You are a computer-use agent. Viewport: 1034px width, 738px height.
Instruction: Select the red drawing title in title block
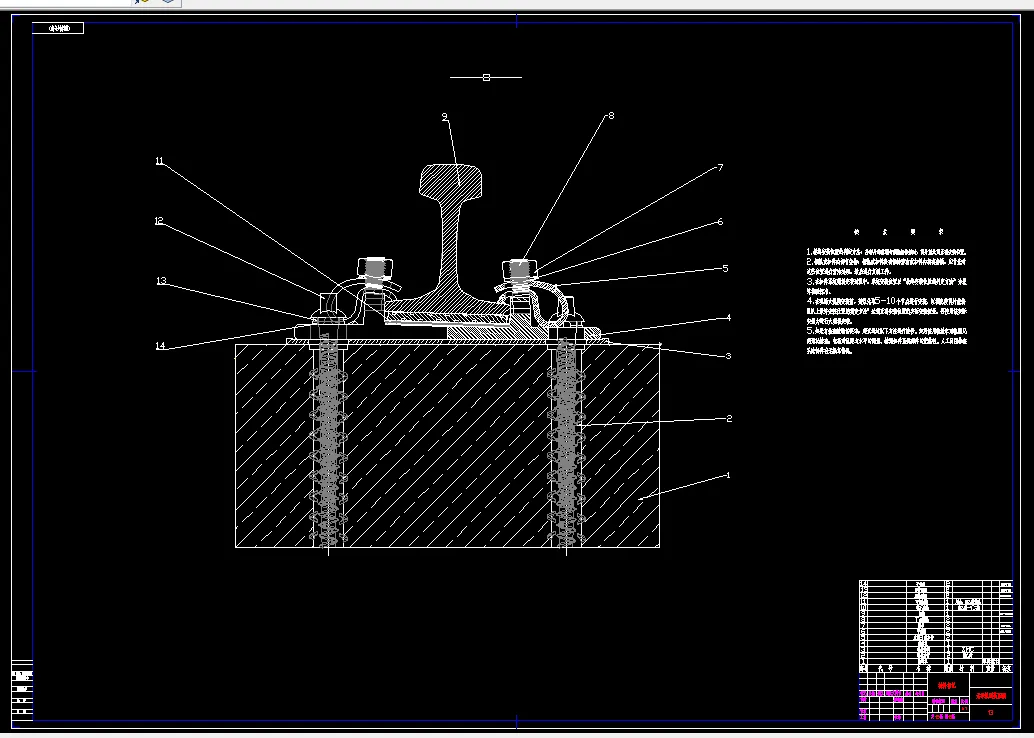990,696
